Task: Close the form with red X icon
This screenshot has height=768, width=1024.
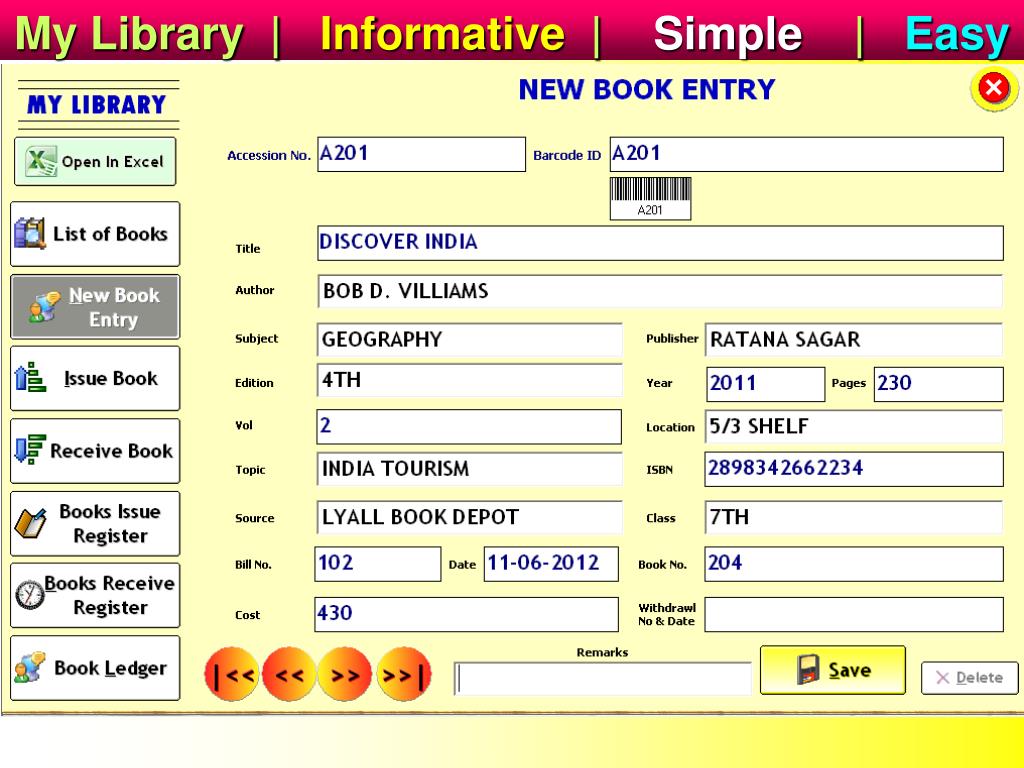Action: coord(994,88)
